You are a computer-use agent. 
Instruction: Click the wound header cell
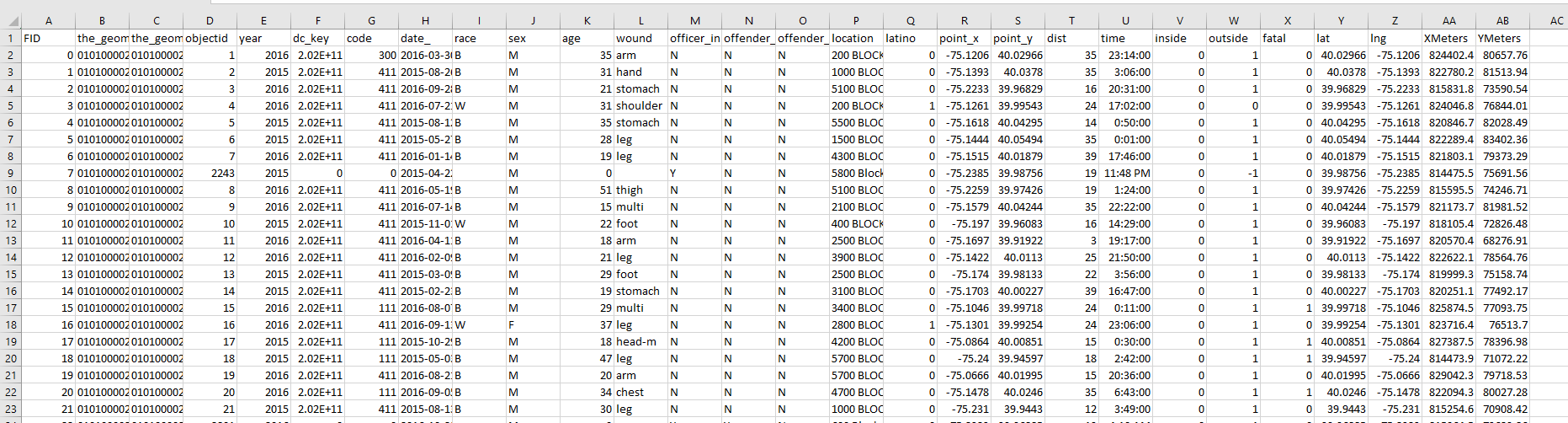640,38
